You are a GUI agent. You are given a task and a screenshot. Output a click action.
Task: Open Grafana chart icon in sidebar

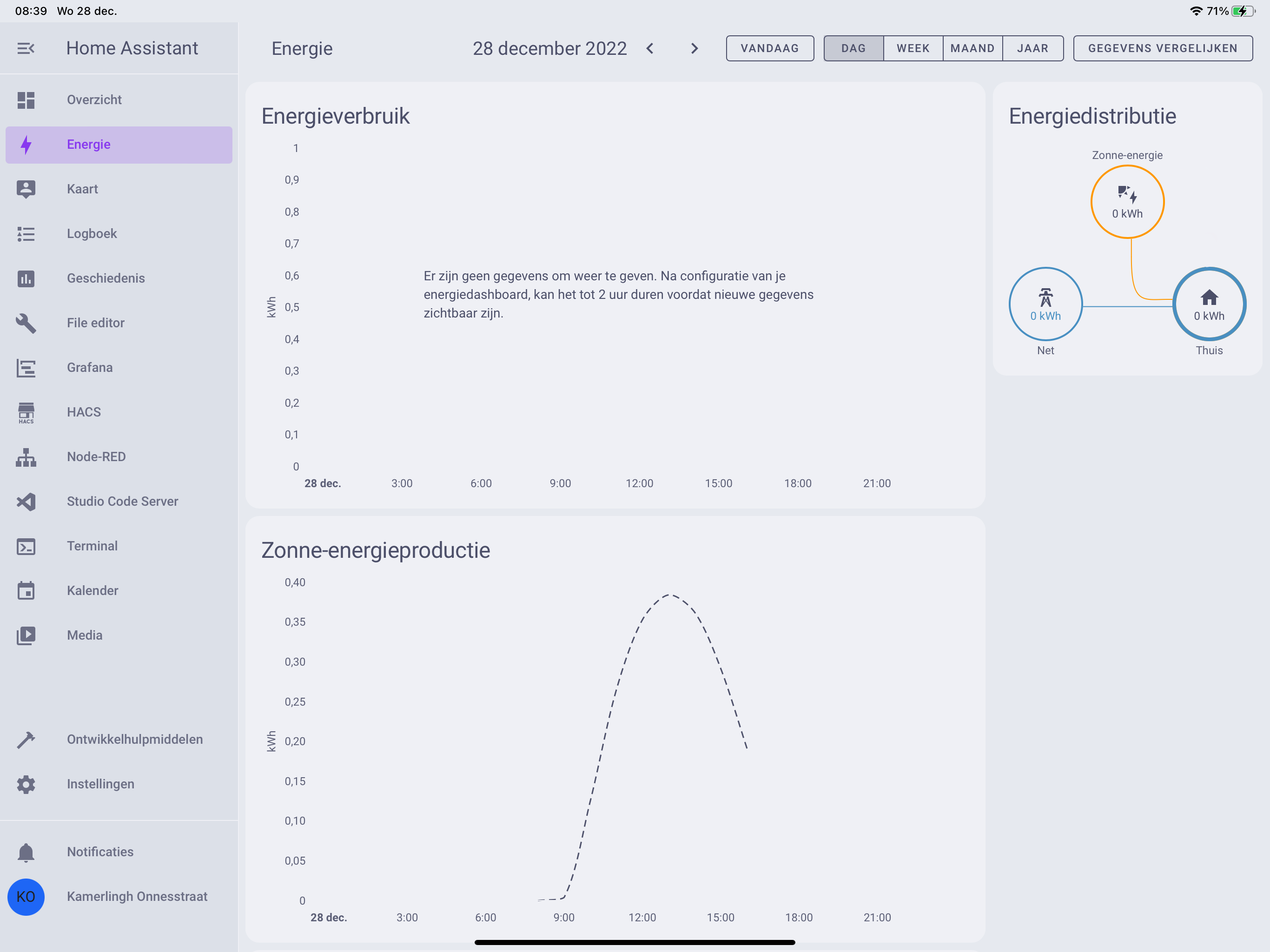(26, 368)
